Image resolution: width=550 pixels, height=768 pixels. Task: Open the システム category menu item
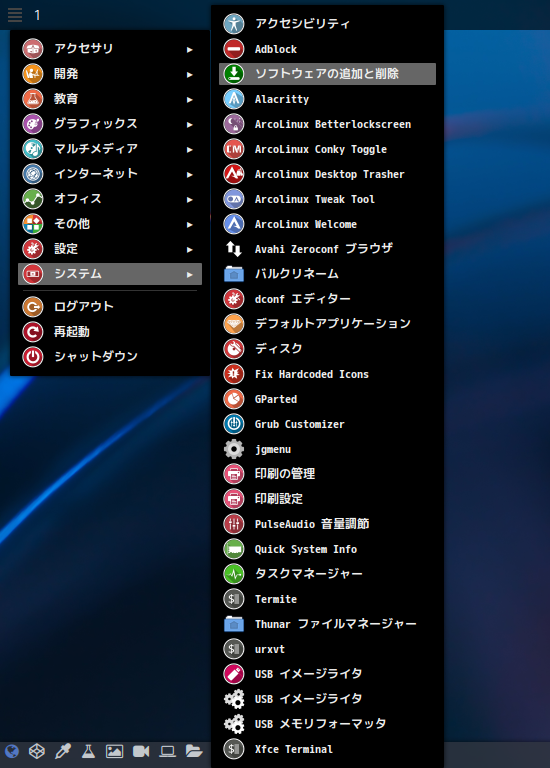click(x=110, y=274)
